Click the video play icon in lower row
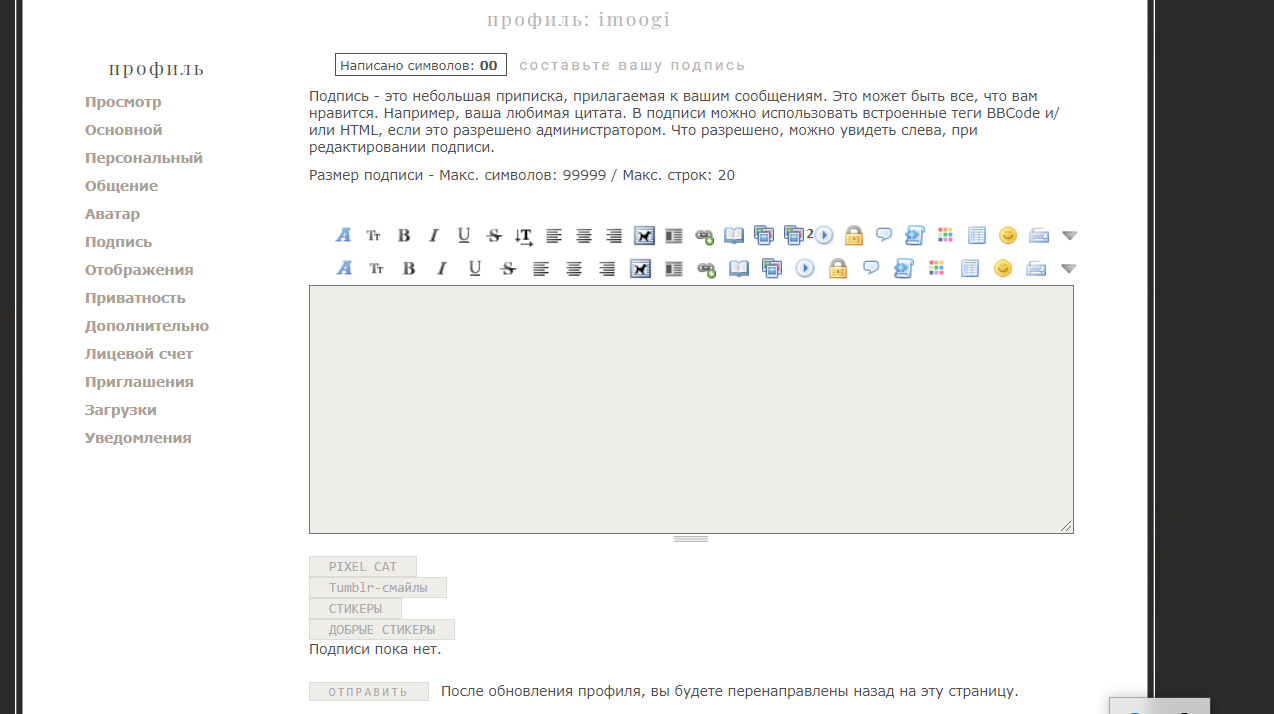The height and width of the screenshot is (714, 1274). [805, 268]
